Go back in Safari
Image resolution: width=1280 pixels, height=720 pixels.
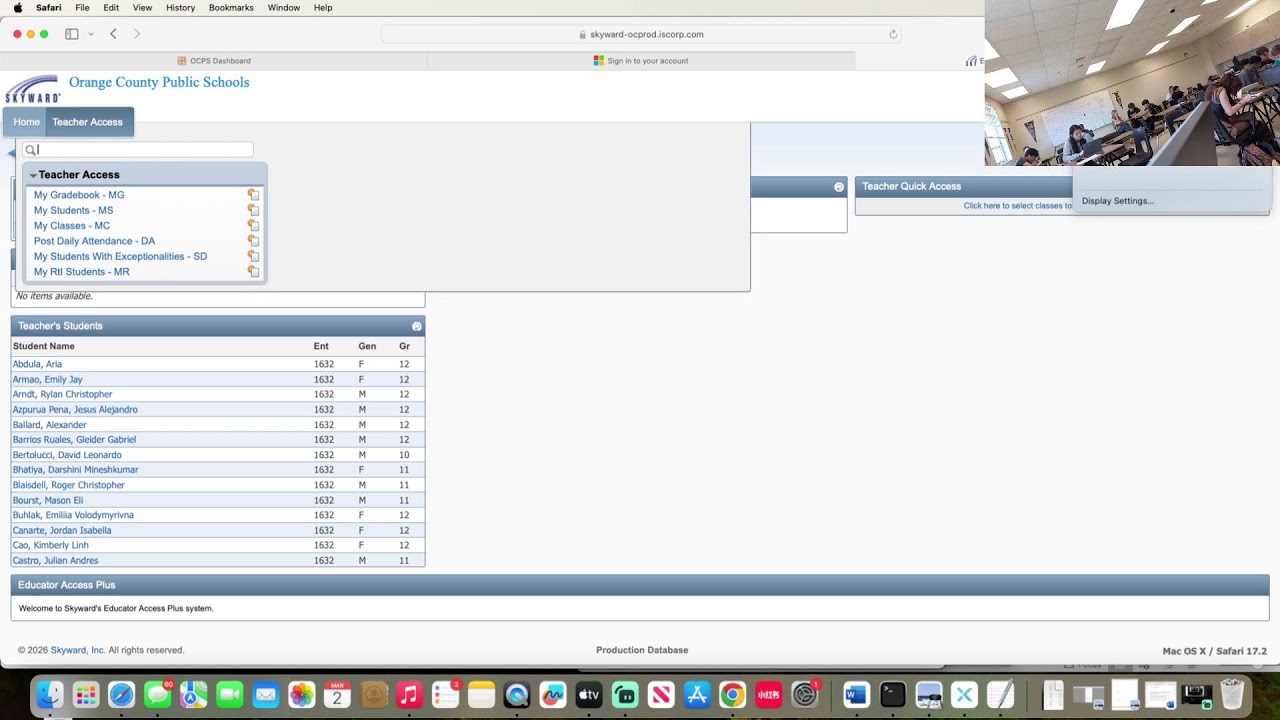pyautogui.click(x=113, y=34)
